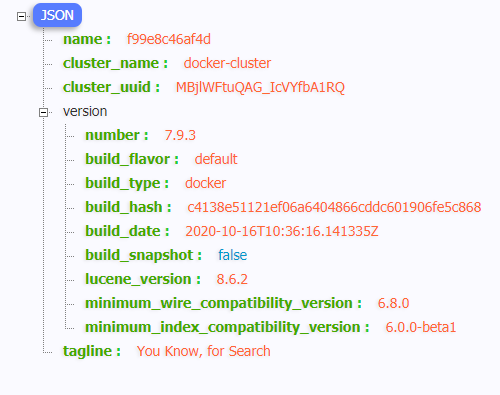500x395 pixels.
Task: Collapse the version node
Action: point(43,112)
